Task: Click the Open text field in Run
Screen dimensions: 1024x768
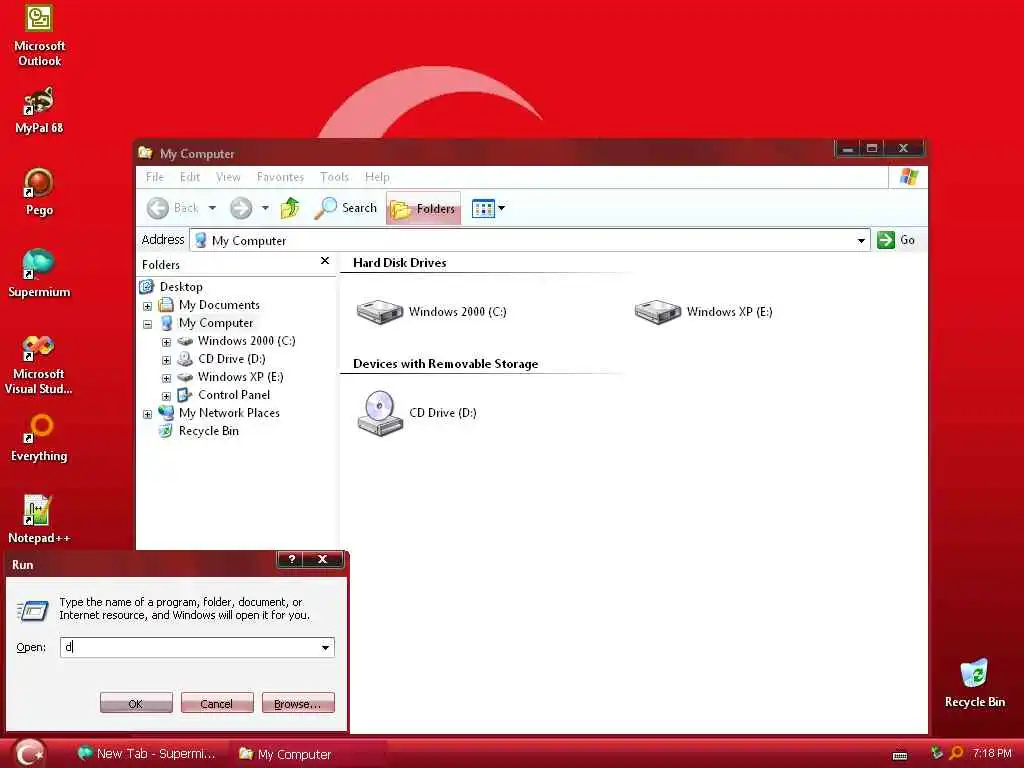Action: click(x=189, y=647)
